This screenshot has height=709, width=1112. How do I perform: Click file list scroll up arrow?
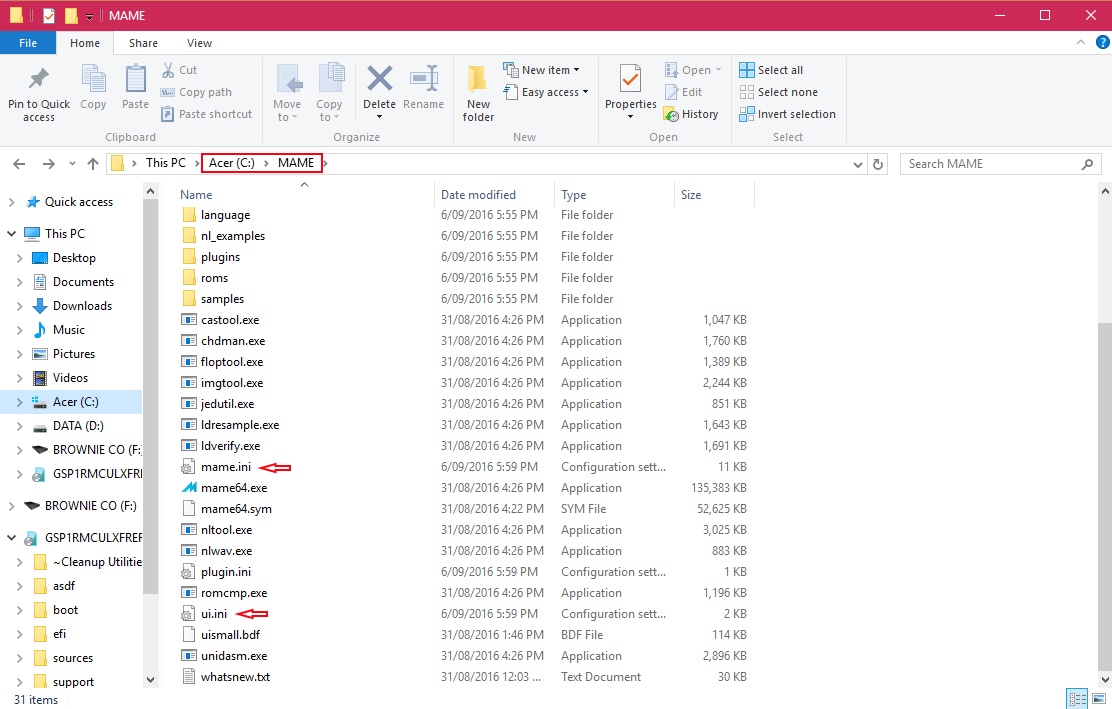pyautogui.click(x=1104, y=191)
